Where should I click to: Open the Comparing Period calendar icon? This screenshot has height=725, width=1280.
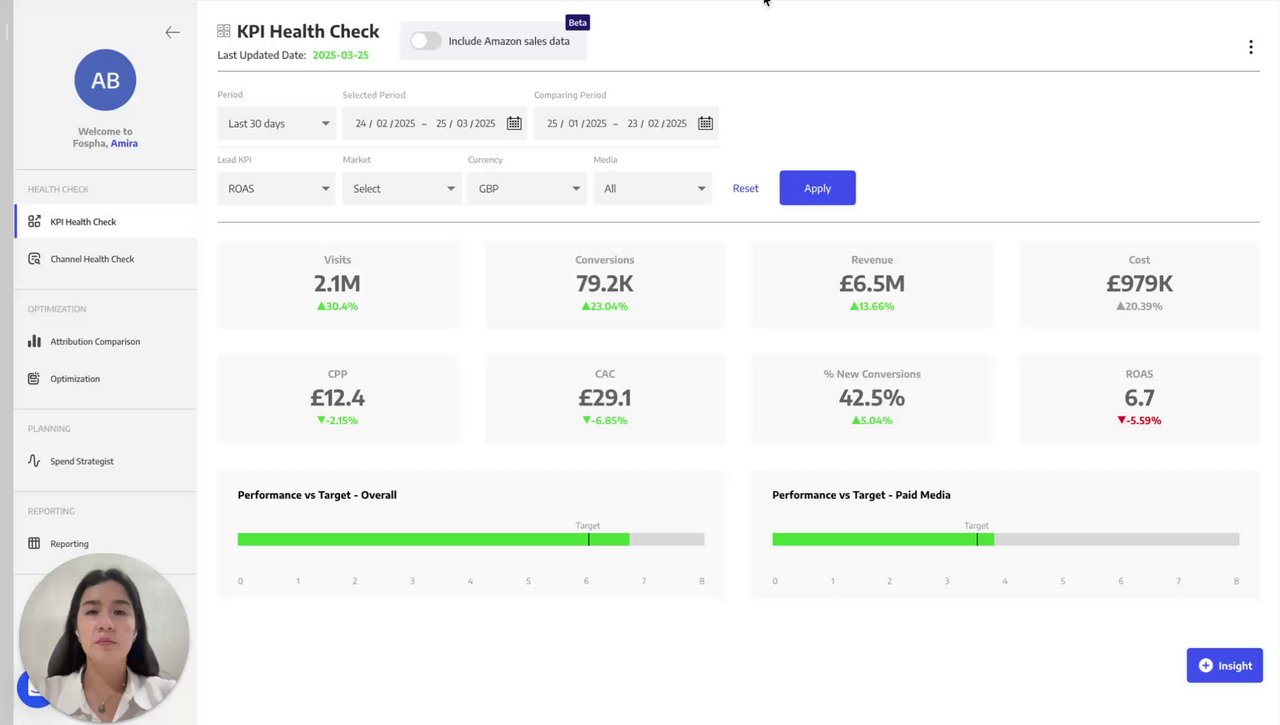coord(705,123)
